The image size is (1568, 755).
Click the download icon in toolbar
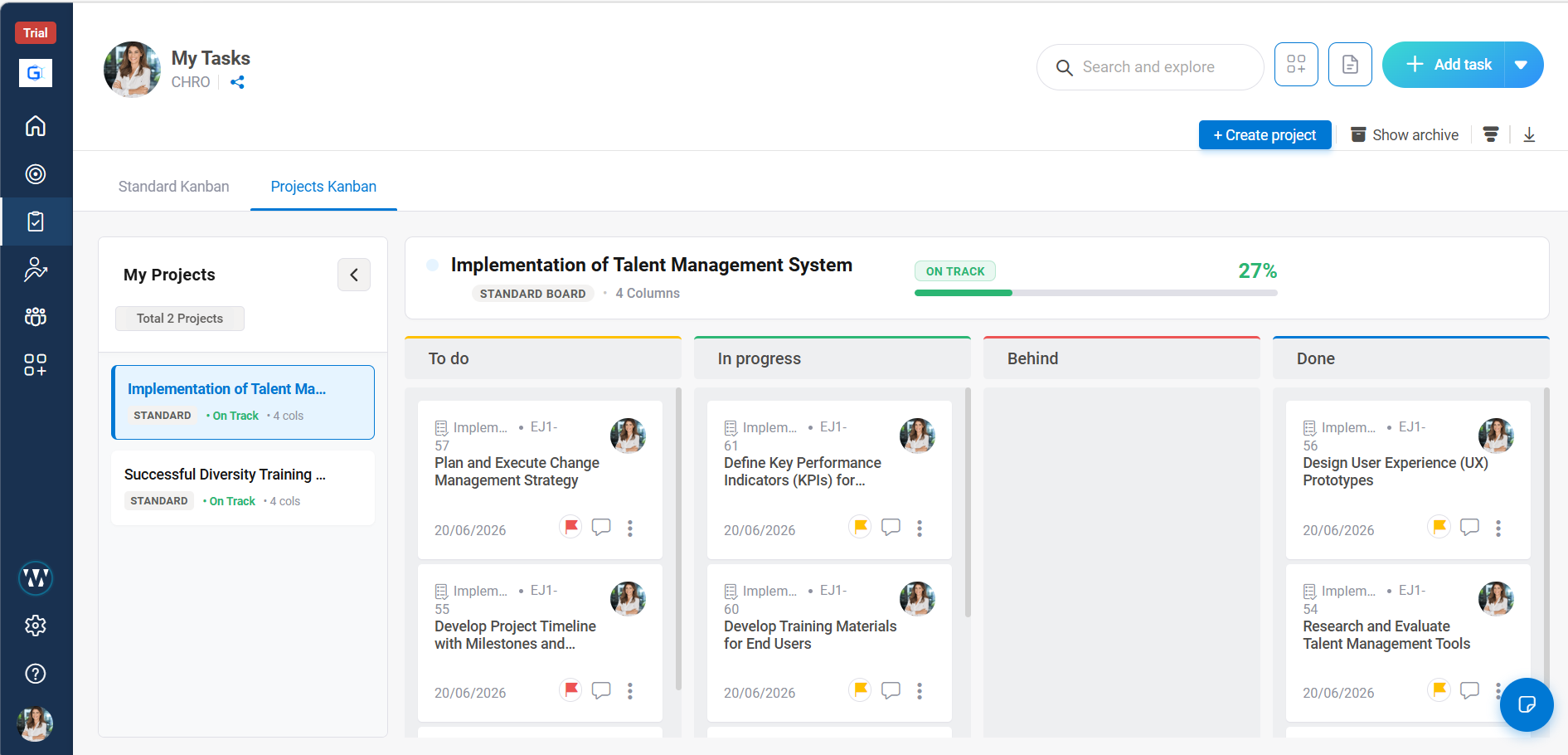[1529, 134]
